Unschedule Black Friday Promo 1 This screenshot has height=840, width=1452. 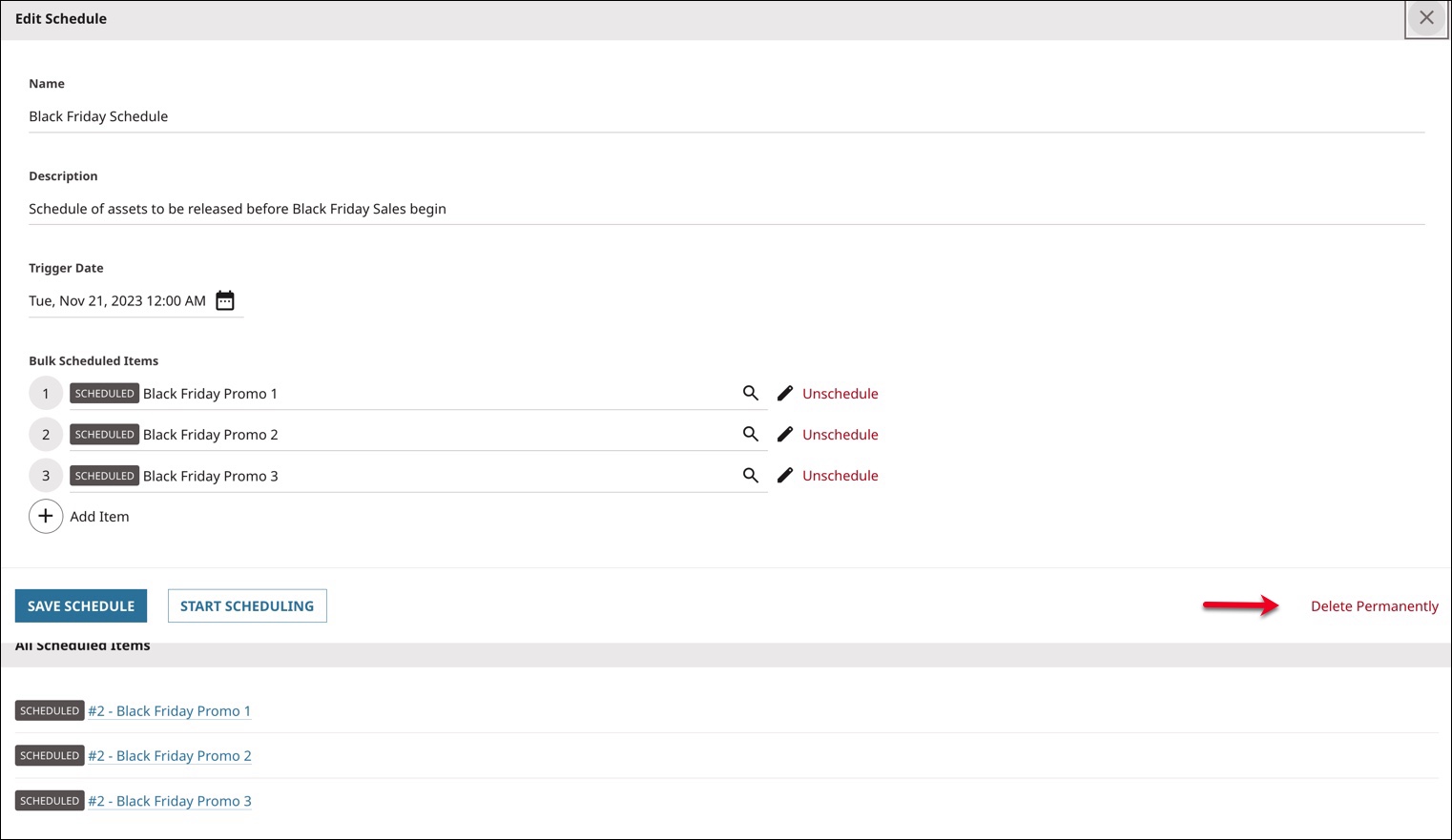tap(840, 394)
